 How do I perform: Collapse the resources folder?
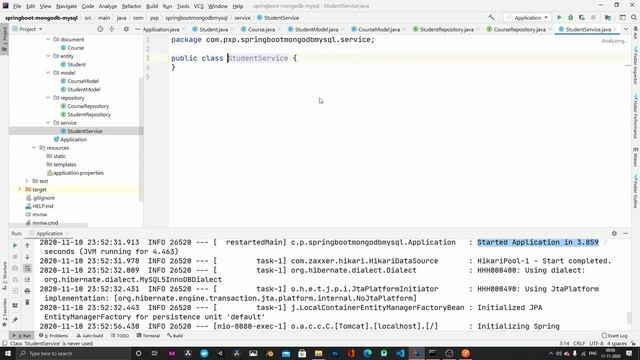(x=34, y=148)
